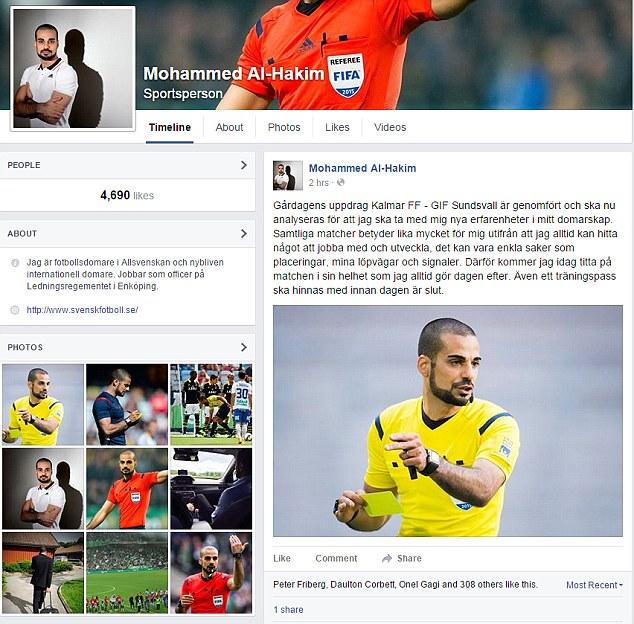This screenshot has width=634, height=624.
Task: Open Mohammed Al-Hakim post author name link
Action: pyautogui.click(x=362, y=168)
